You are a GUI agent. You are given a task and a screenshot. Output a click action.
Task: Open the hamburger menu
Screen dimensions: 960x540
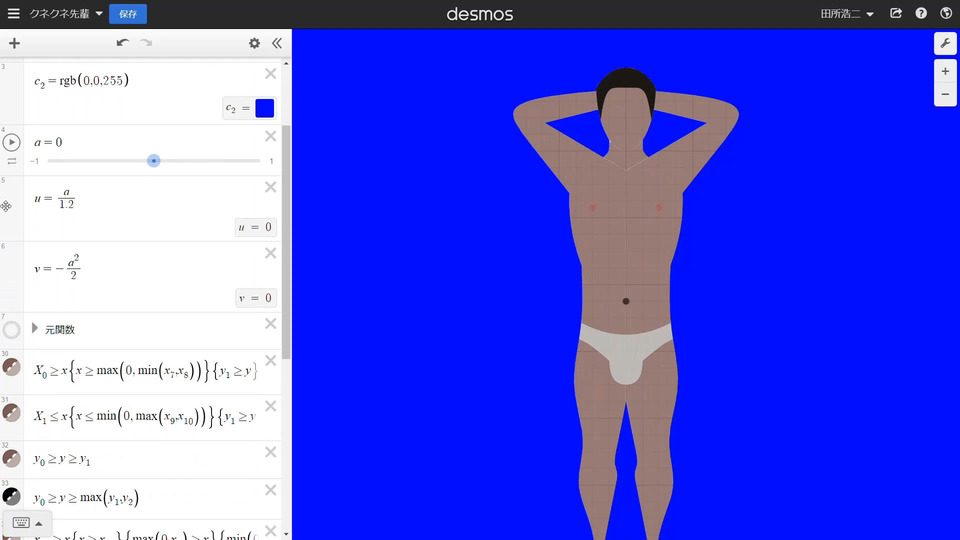(x=13, y=13)
